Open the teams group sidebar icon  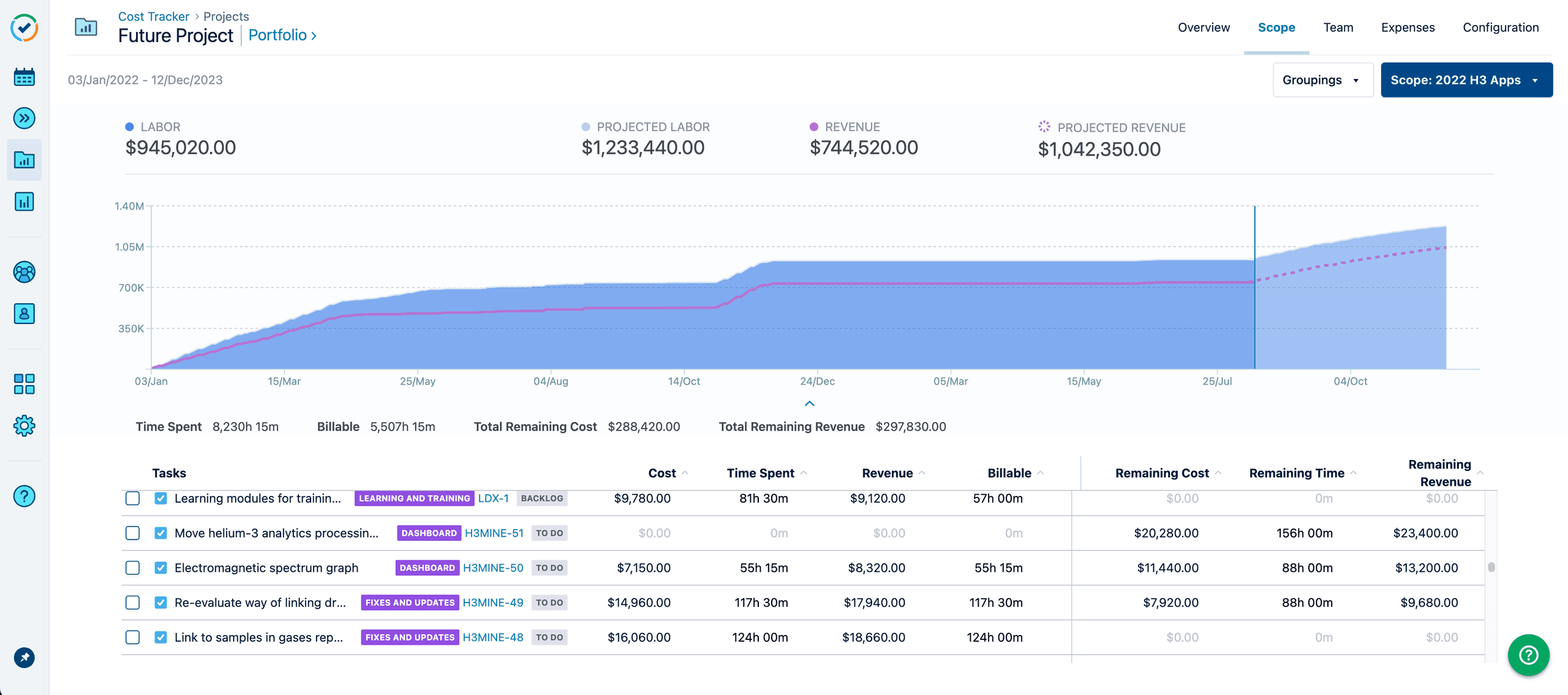(x=24, y=272)
